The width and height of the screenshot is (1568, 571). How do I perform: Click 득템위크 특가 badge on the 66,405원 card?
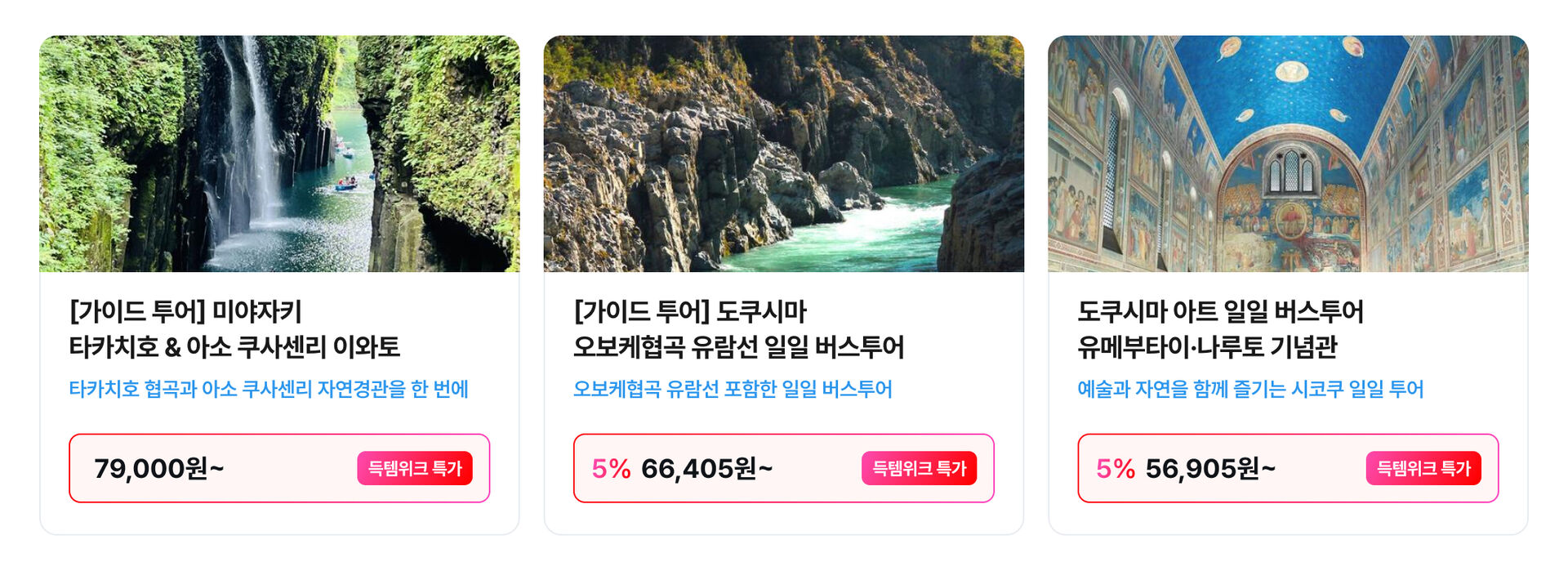919,468
